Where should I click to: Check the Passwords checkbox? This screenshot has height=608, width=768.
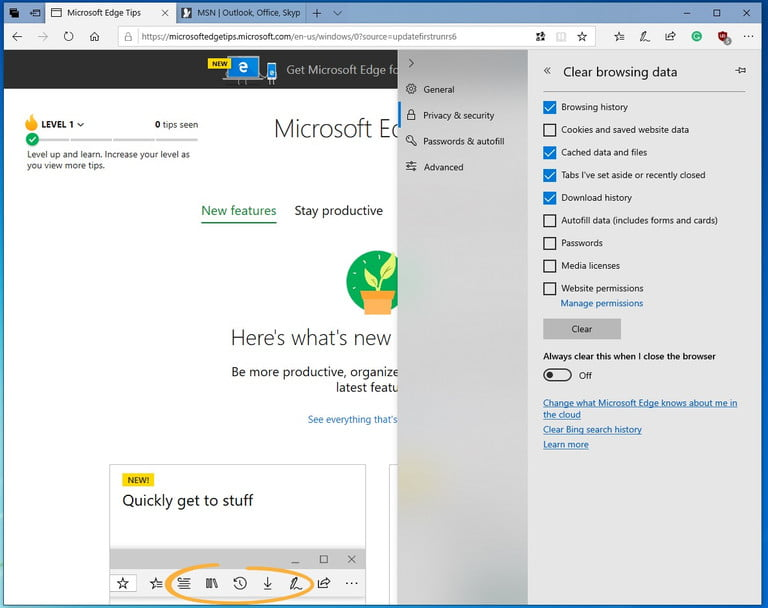pos(550,243)
